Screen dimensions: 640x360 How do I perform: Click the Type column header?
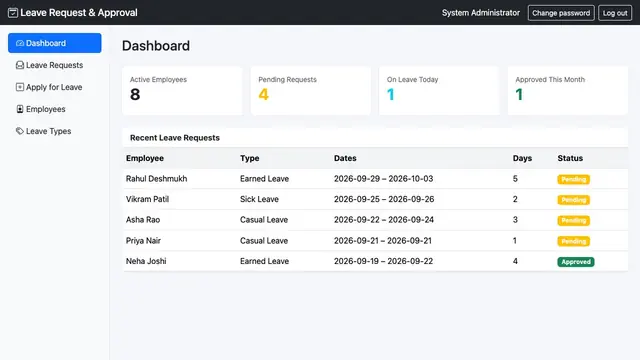coord(249,158)
